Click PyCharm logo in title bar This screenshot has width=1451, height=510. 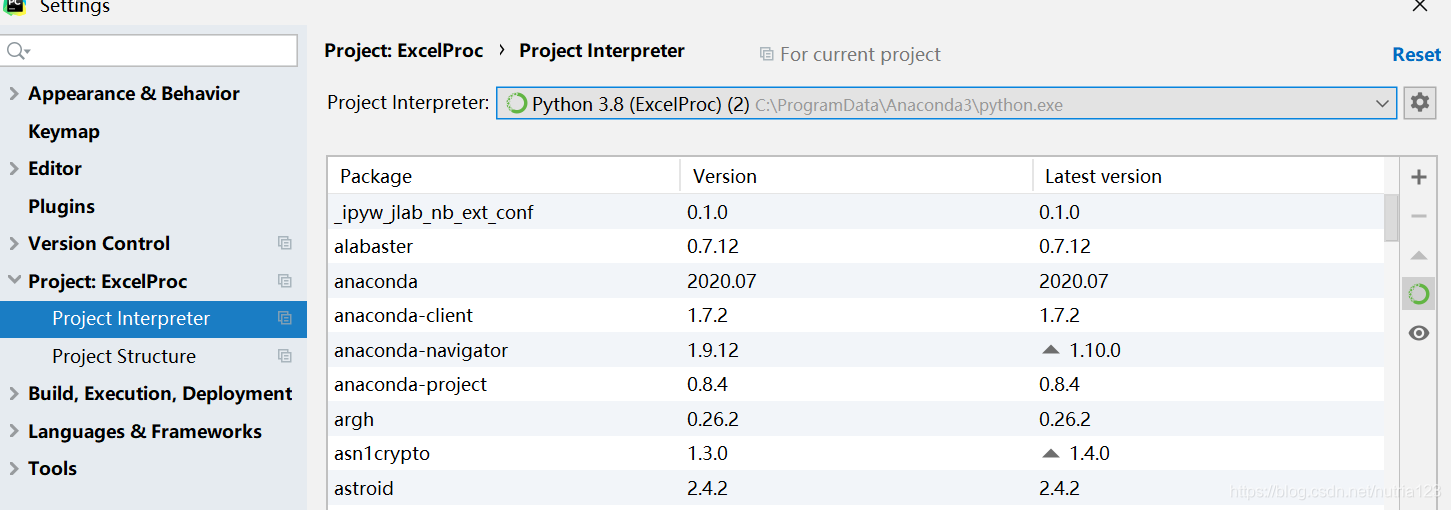coord(14,6)
